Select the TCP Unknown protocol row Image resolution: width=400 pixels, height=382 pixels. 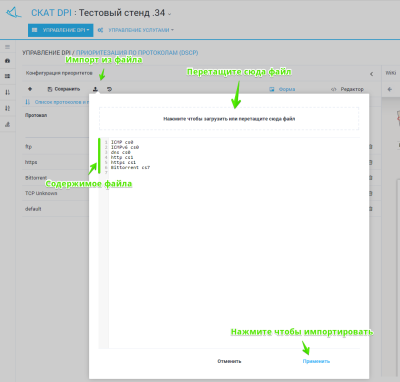pyautogui.click(x=55, y=193)
